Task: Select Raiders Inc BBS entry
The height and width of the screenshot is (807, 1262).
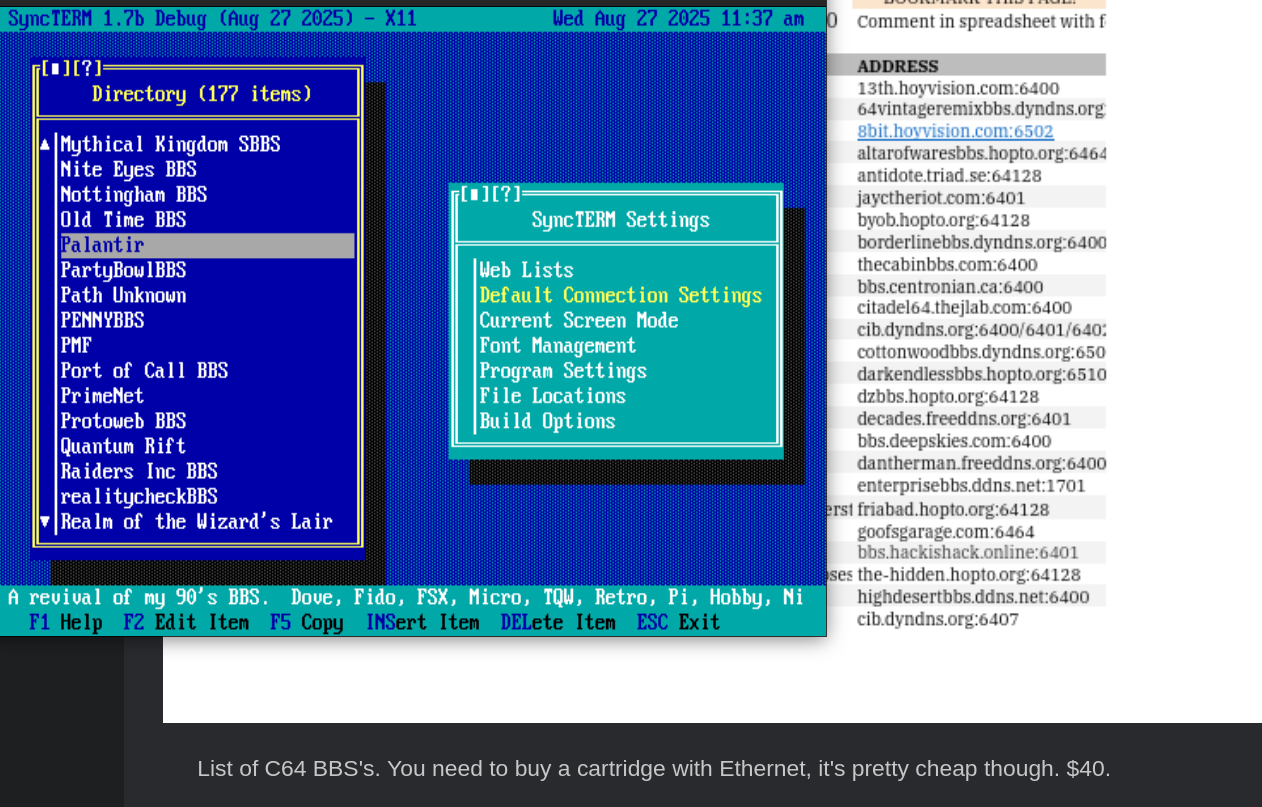Action: pyautogui.click(x=139, y=472)
